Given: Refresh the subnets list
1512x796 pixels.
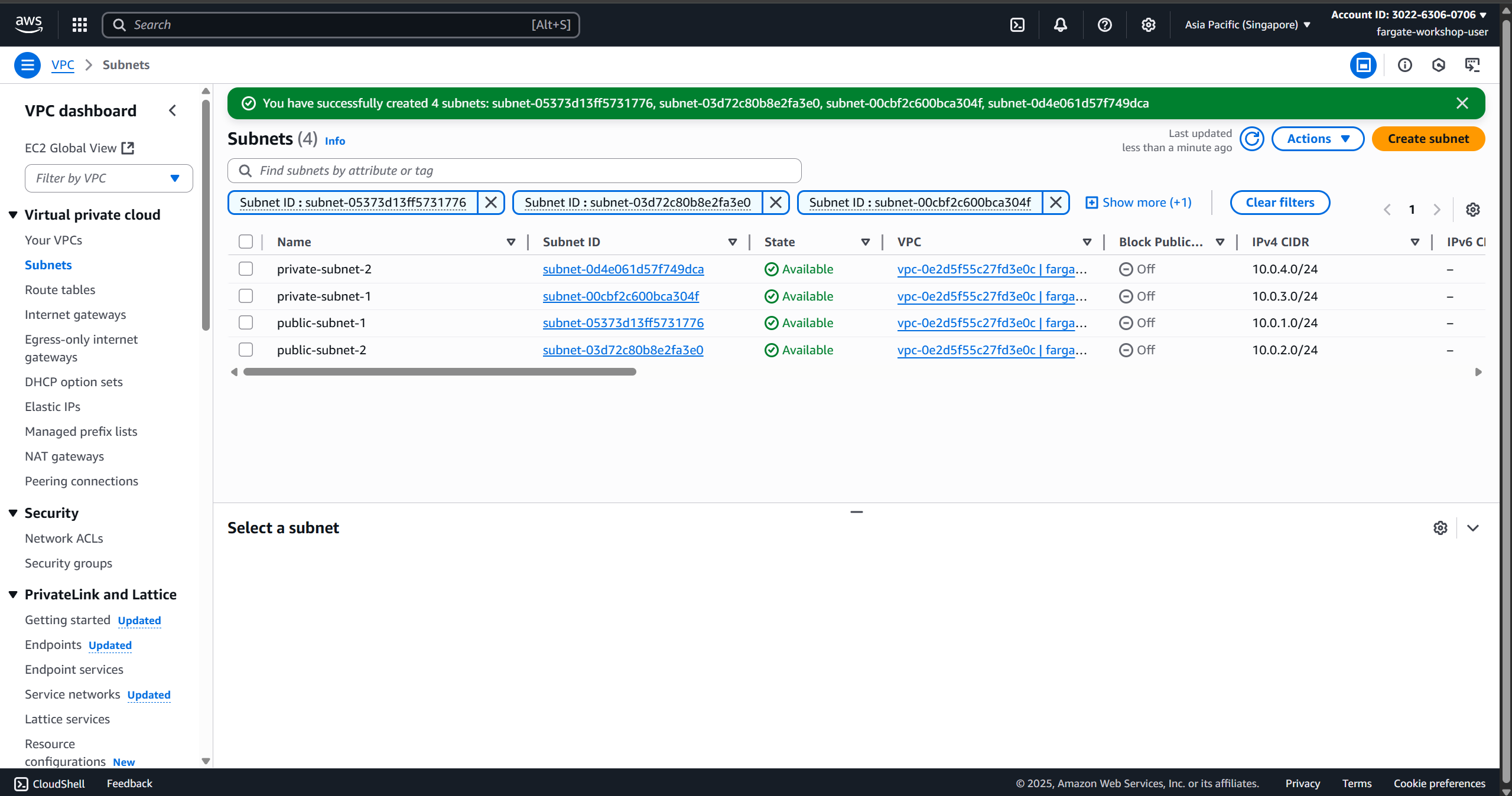Looking at the screenshot, I should (1252, 139).
